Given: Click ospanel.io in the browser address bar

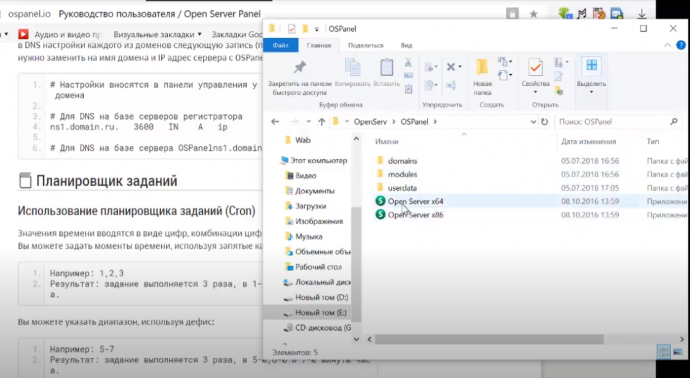Looking at the screenshot, I should coord(29,14).
